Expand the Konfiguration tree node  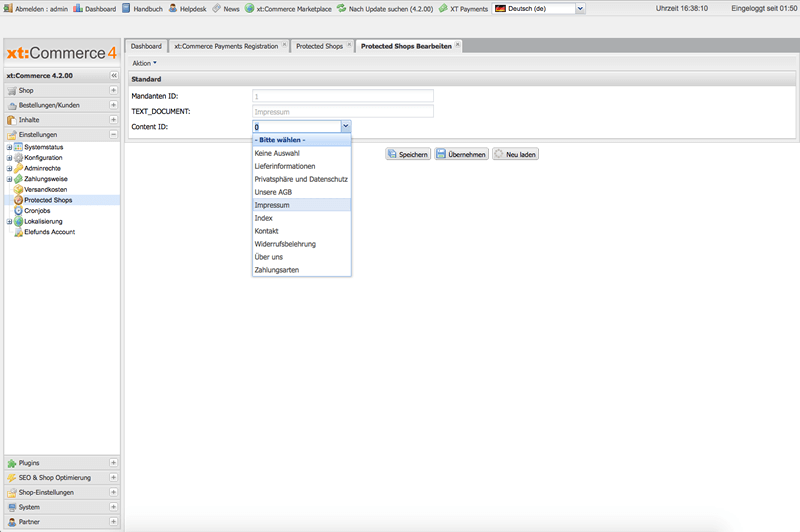coord(9,158)
